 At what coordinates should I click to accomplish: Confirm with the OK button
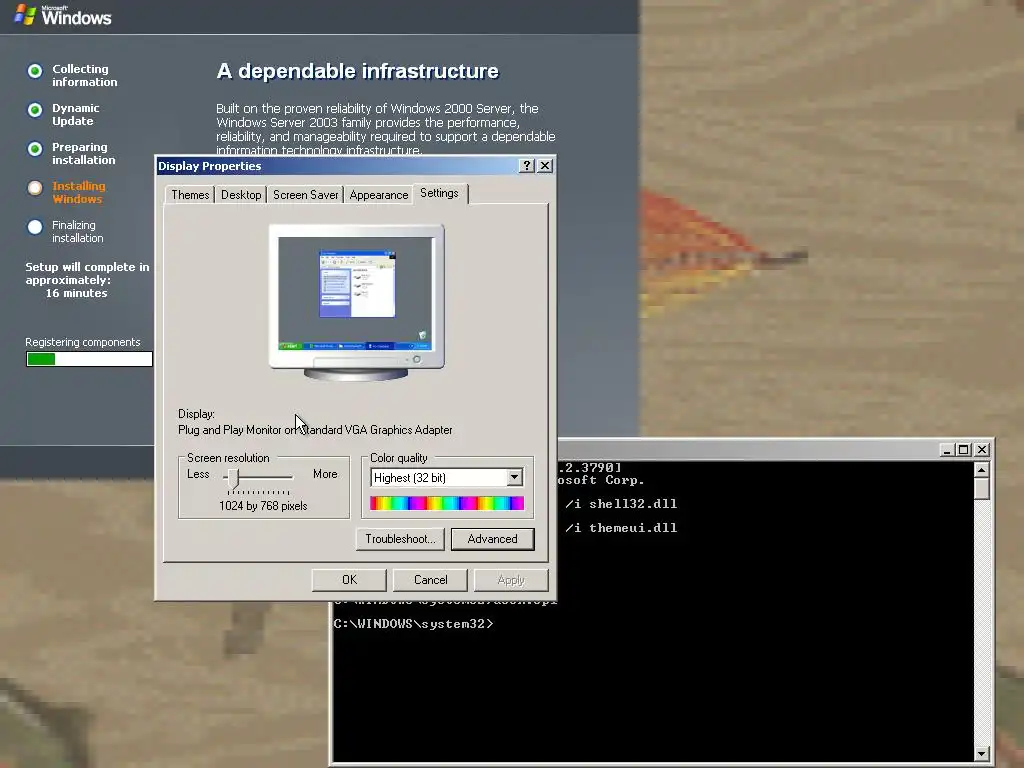pyautogui.click(x=349, y=580)
